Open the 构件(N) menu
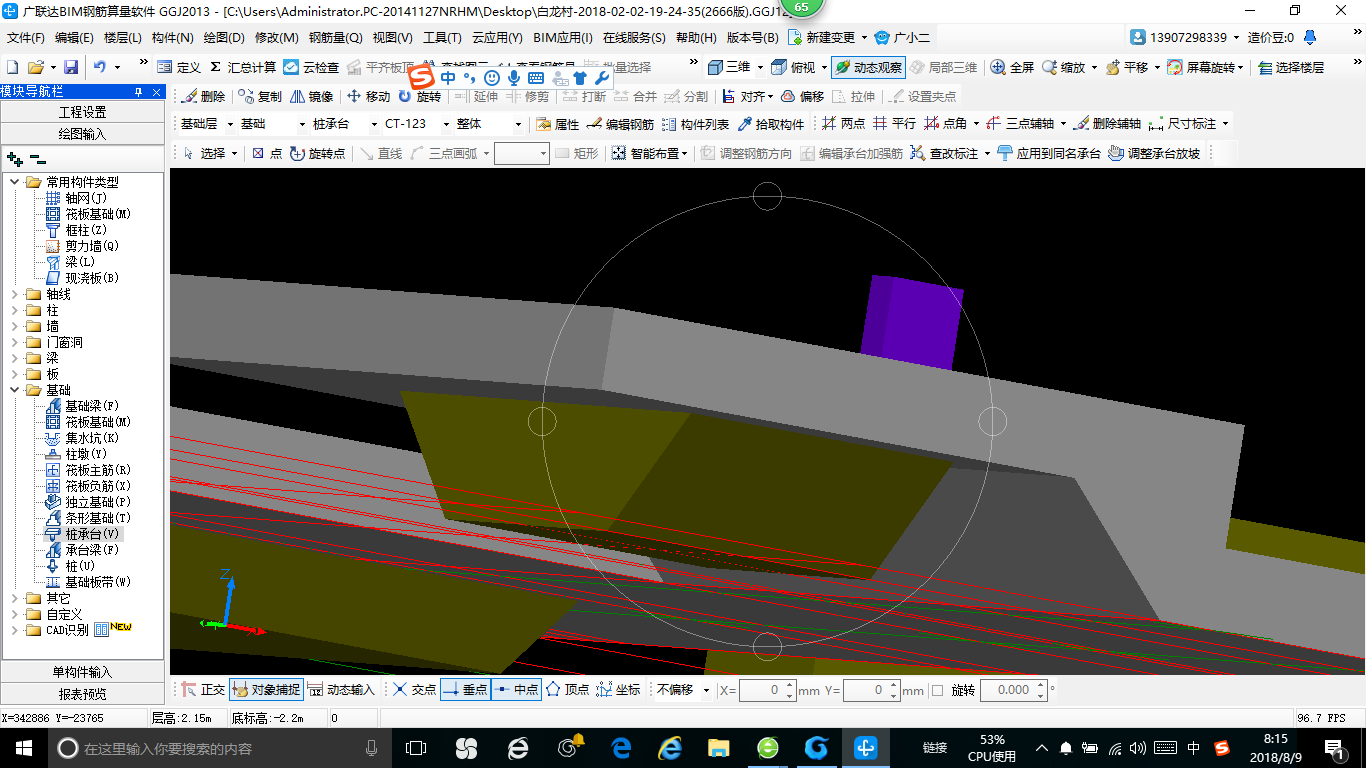Screen dimensions: 1366x768 coord(172,38)
